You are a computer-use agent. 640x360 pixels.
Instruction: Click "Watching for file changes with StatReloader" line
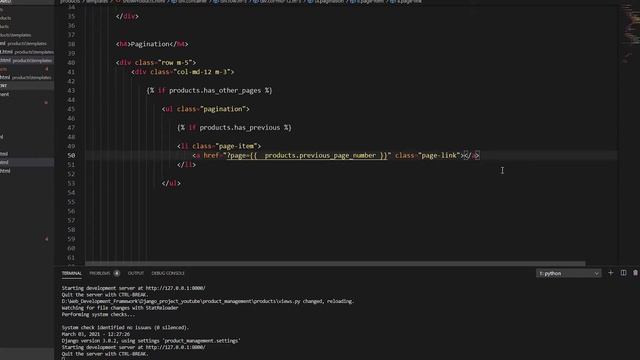click(120, 308)
